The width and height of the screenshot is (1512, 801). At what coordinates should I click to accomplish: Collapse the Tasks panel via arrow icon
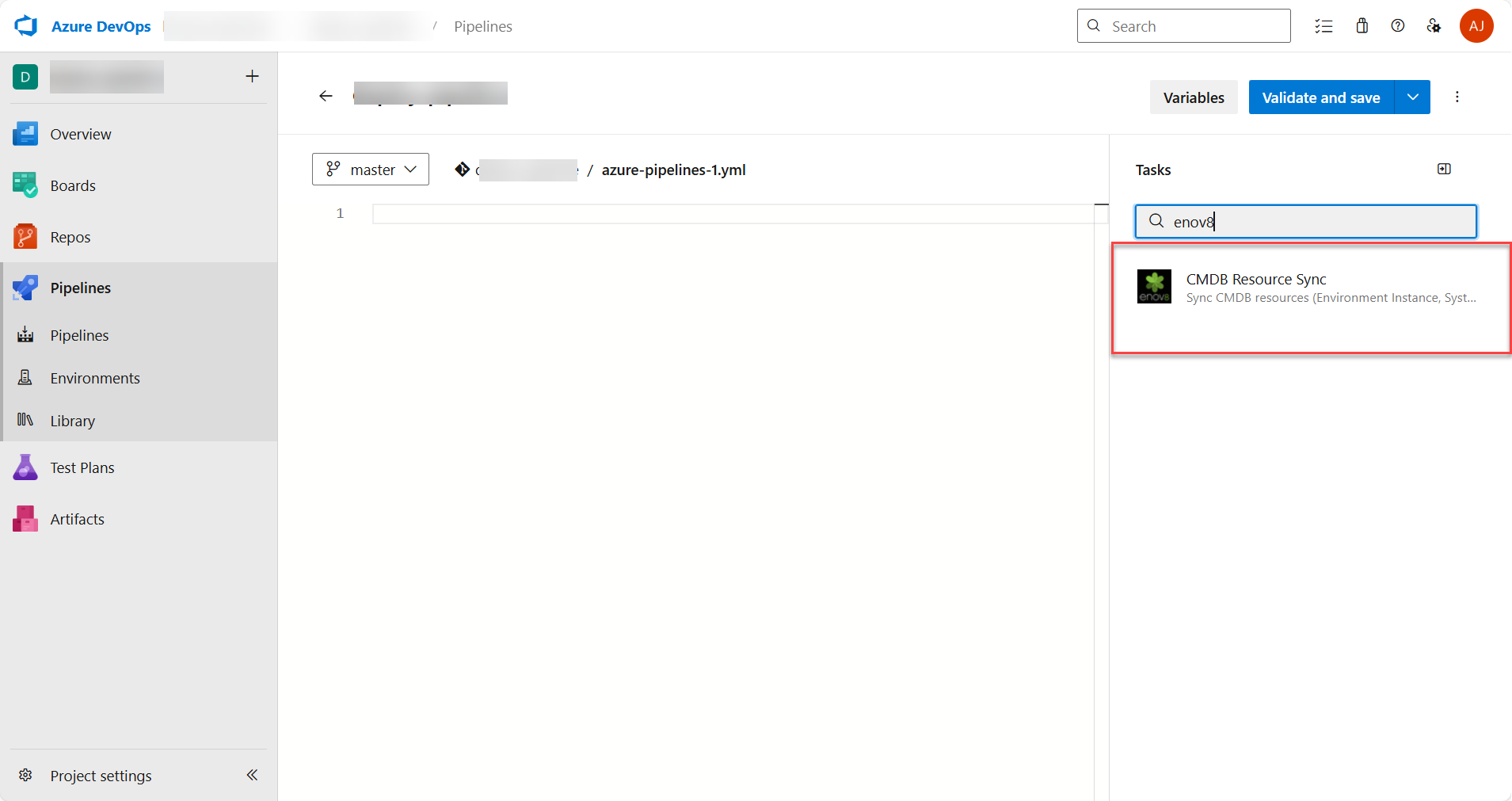(1443, 169)
